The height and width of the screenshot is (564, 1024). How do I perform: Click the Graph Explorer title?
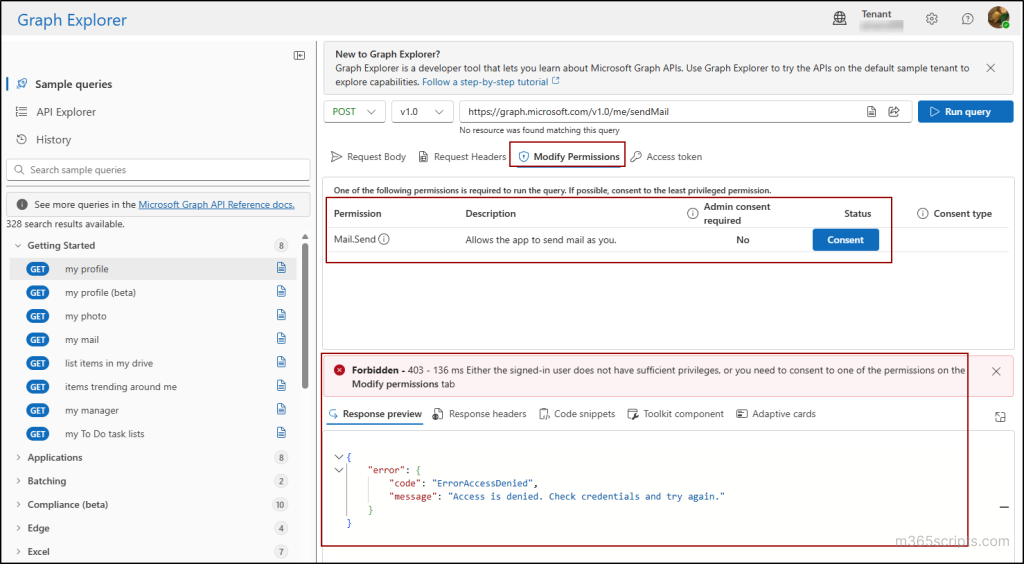[72, 20]
